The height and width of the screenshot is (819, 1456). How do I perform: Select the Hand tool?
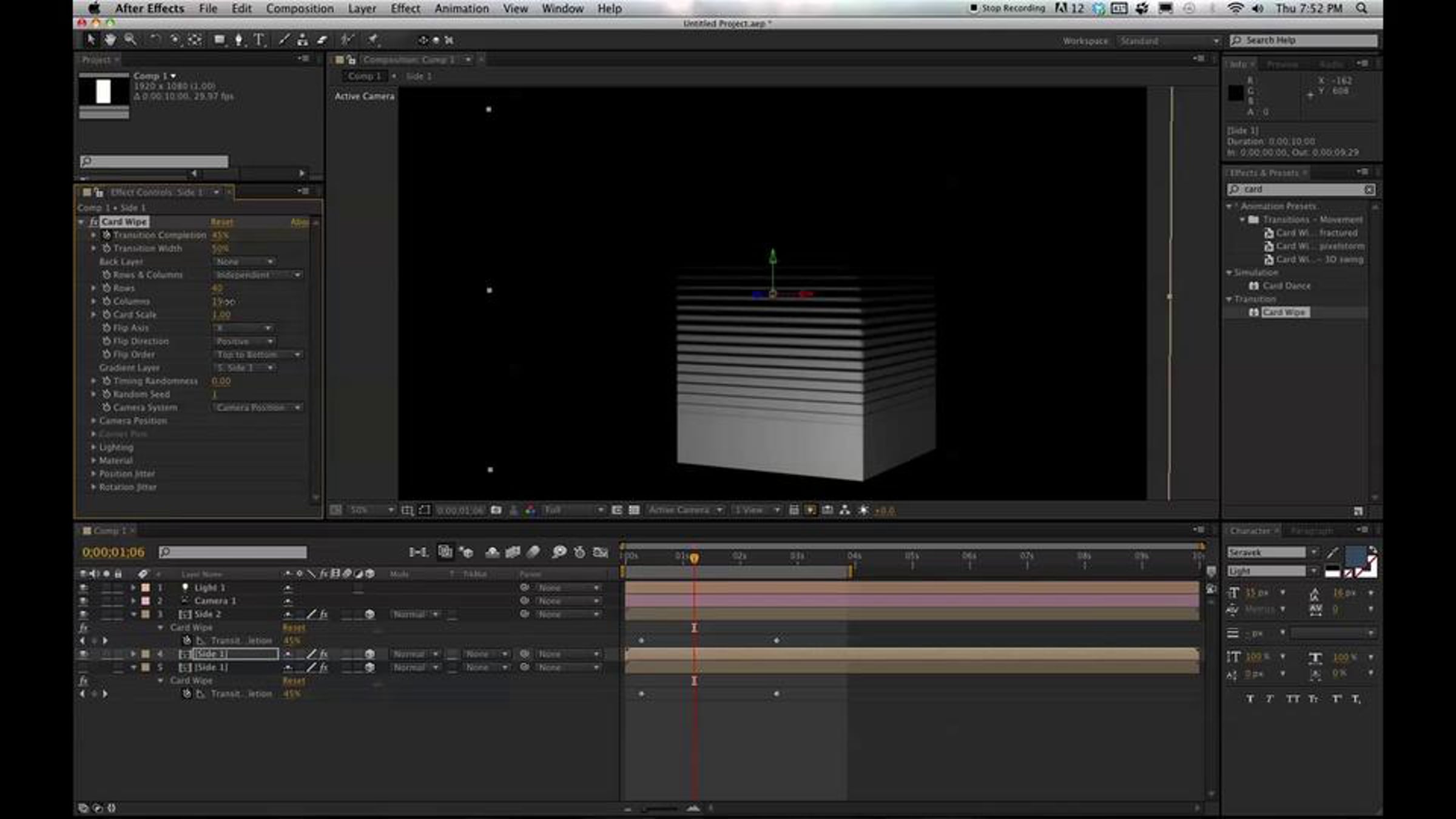click(110, 40)
